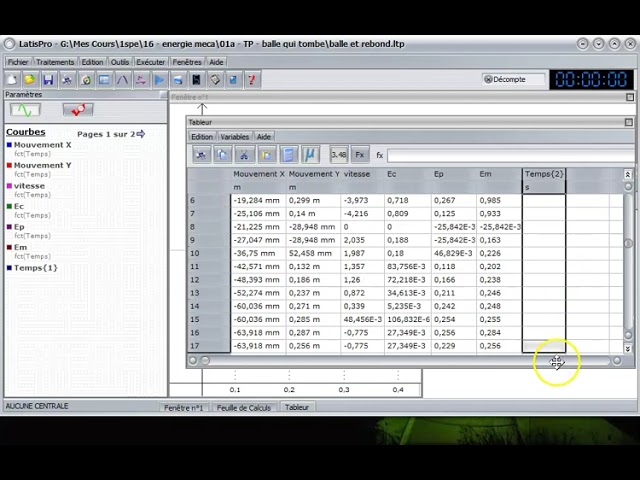Click the printer icon in the main toolbar

pyautogui.click(x=178, y=80)
